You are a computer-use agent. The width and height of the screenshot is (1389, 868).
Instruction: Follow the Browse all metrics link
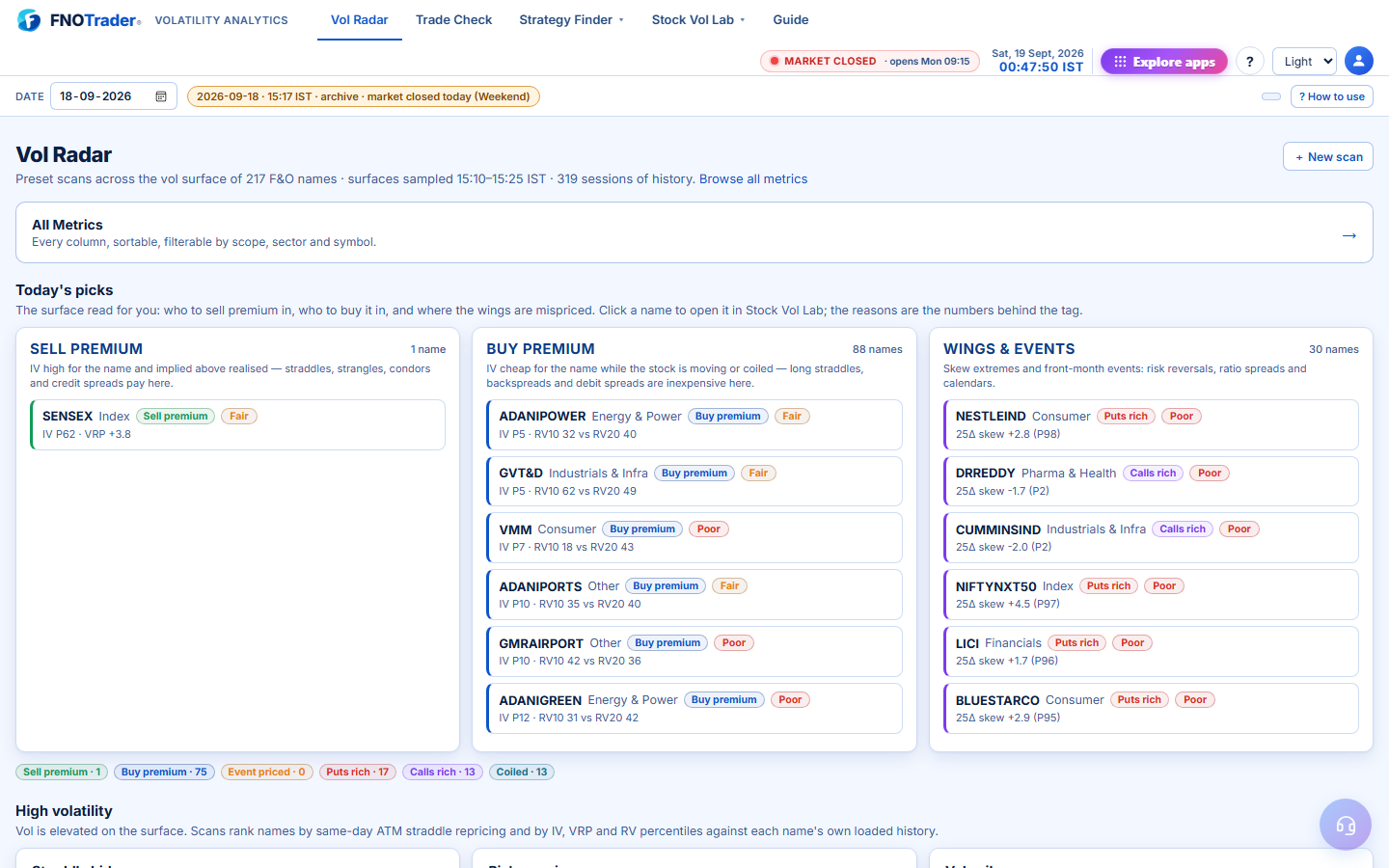pos(753,179)
